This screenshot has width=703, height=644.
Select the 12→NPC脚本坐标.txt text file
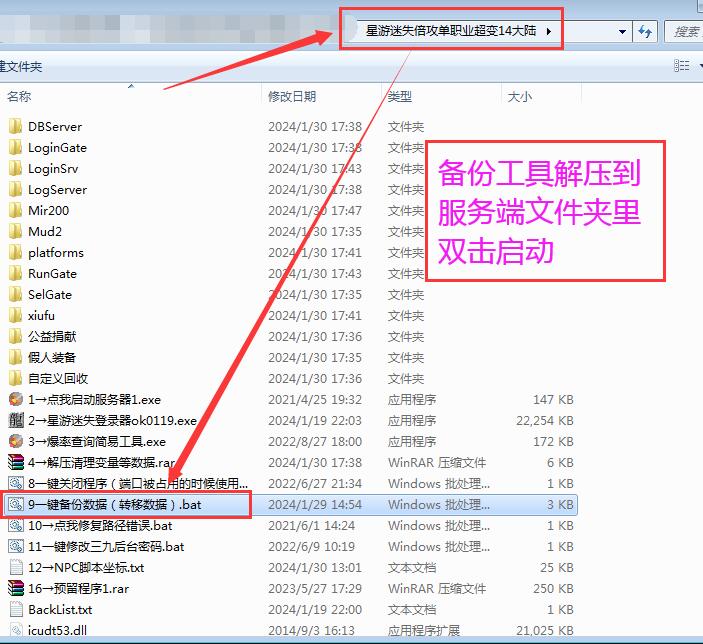coord(86,568)
